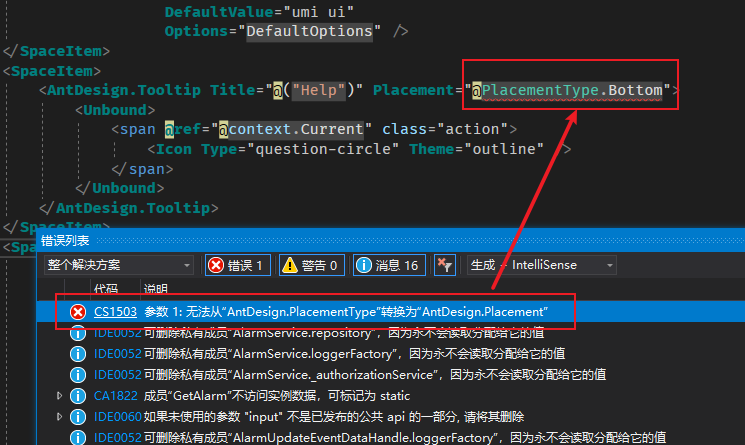Click info icon on _authorizationService row
Screen dimensions: 745x445
click(x=78, y=375)
